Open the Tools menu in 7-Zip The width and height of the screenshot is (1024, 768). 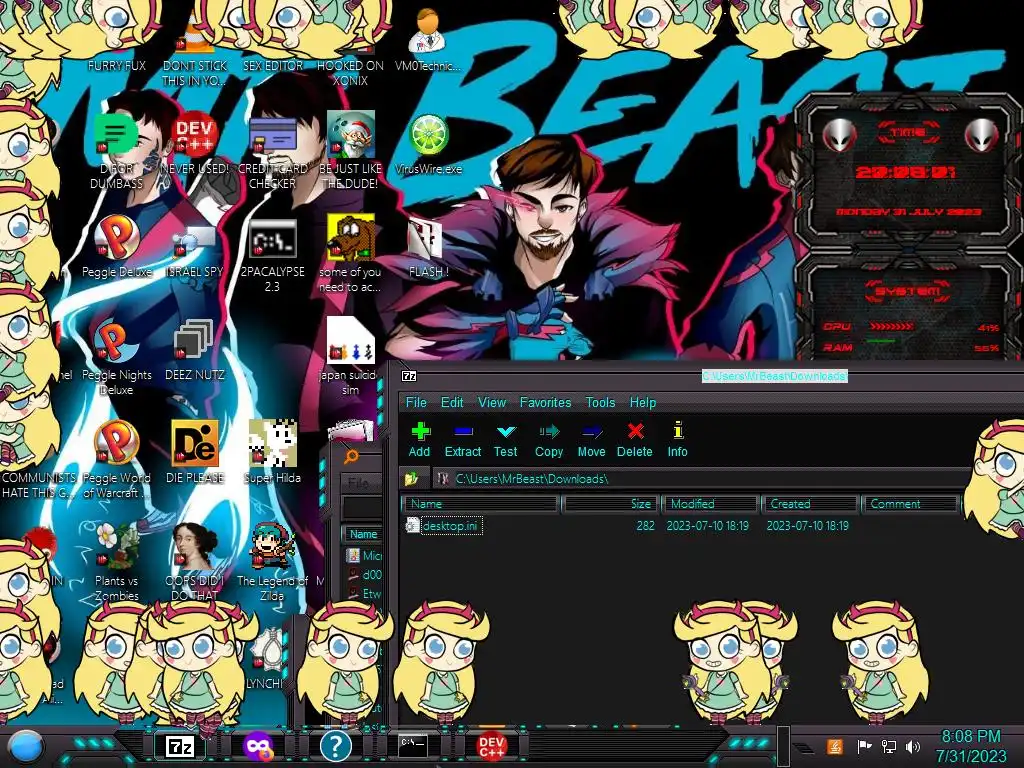click(600, 402)
